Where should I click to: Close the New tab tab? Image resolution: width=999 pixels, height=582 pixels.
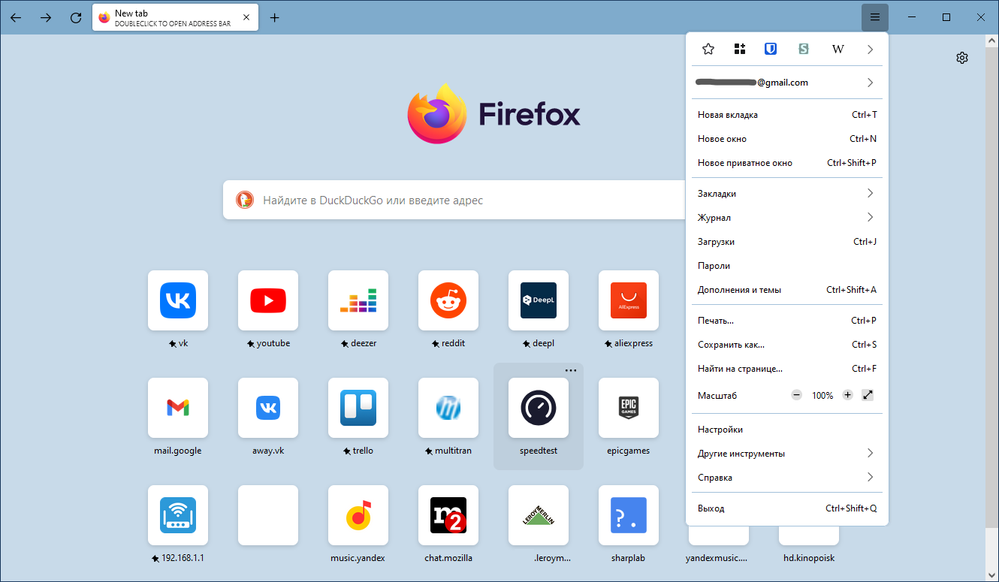click(x=246, y=17)
